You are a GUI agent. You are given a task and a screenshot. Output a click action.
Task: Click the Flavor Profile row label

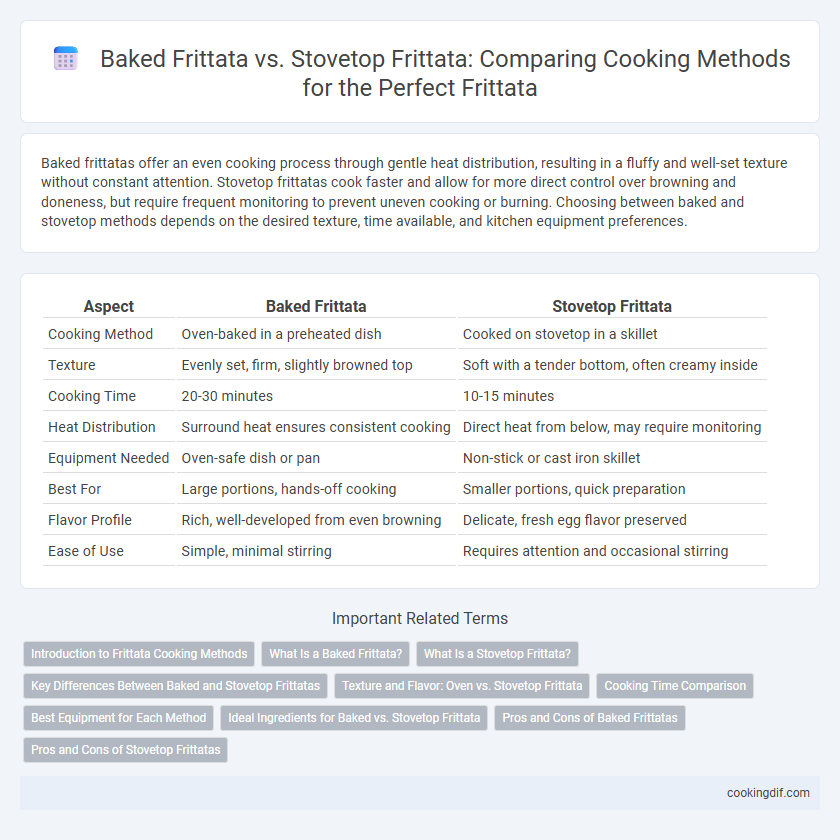(89, 520)
